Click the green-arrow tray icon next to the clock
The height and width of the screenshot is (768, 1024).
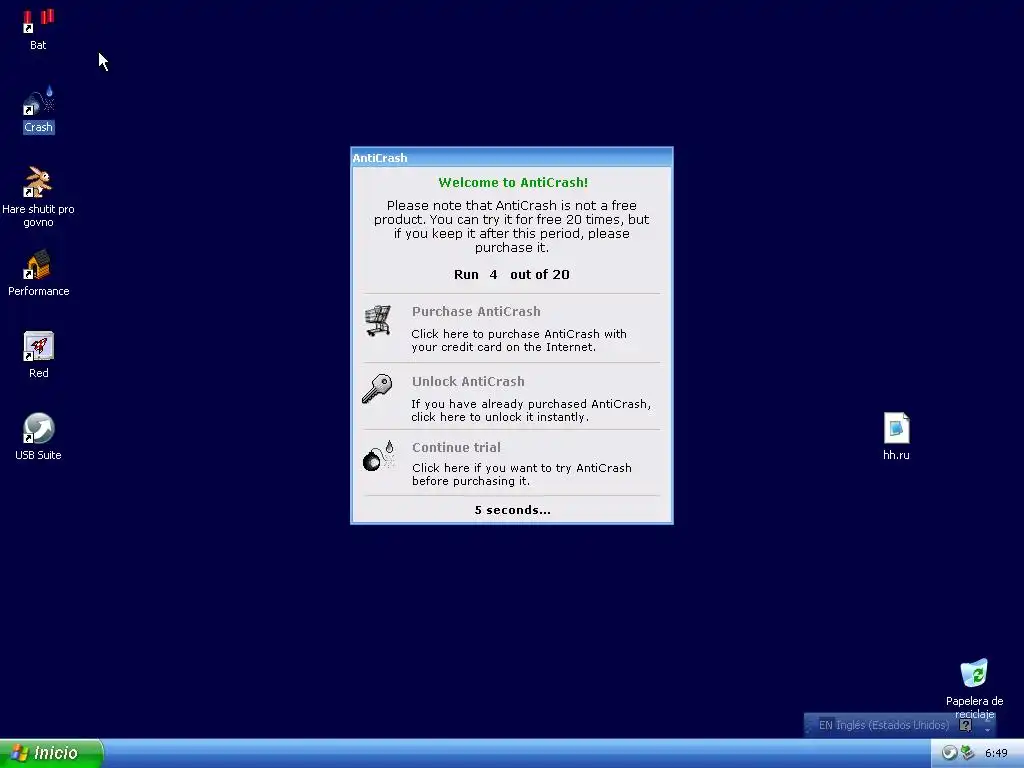point(968,753)
